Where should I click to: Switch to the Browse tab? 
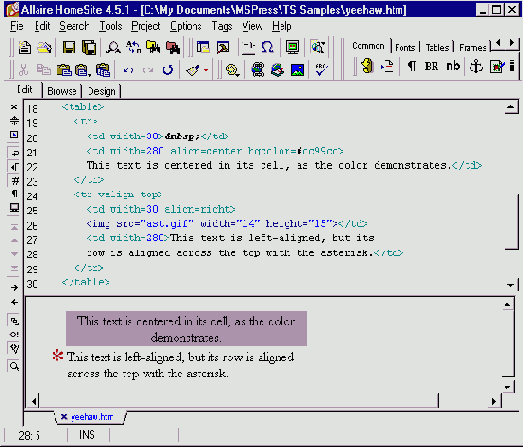point(62,91)
